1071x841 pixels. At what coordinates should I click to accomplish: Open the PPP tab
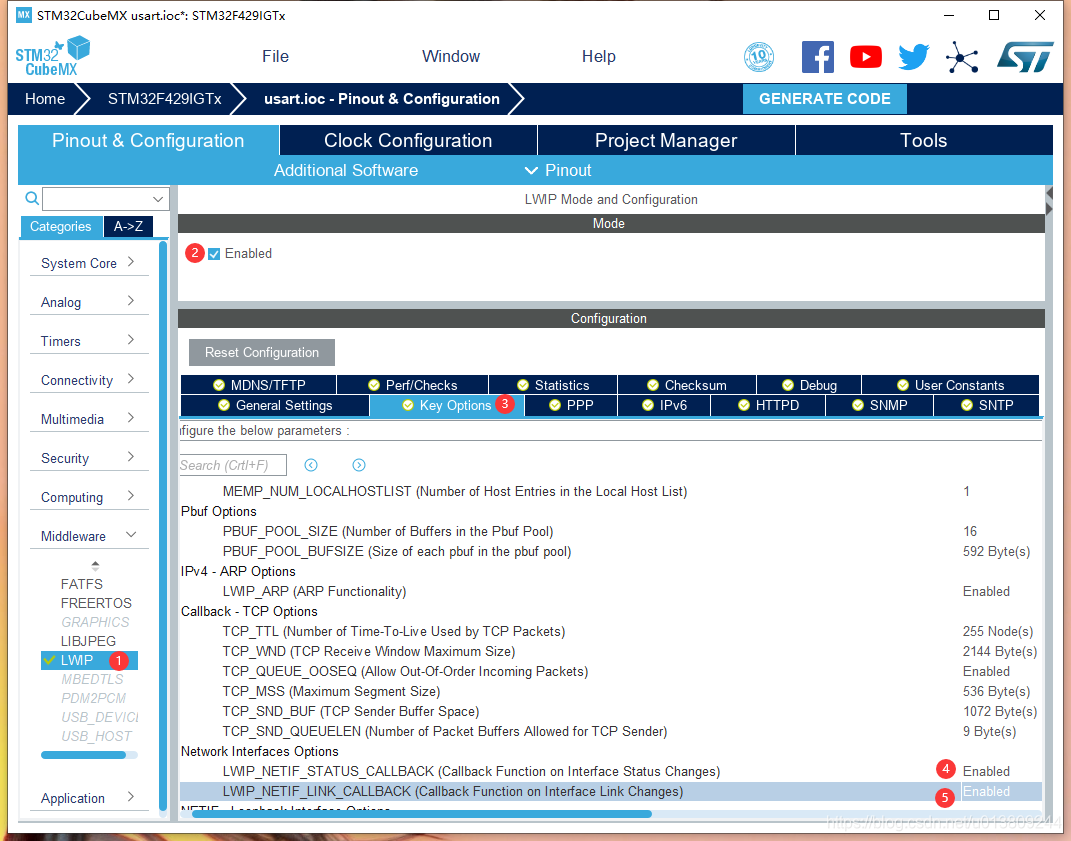click(x=571, y=405)
